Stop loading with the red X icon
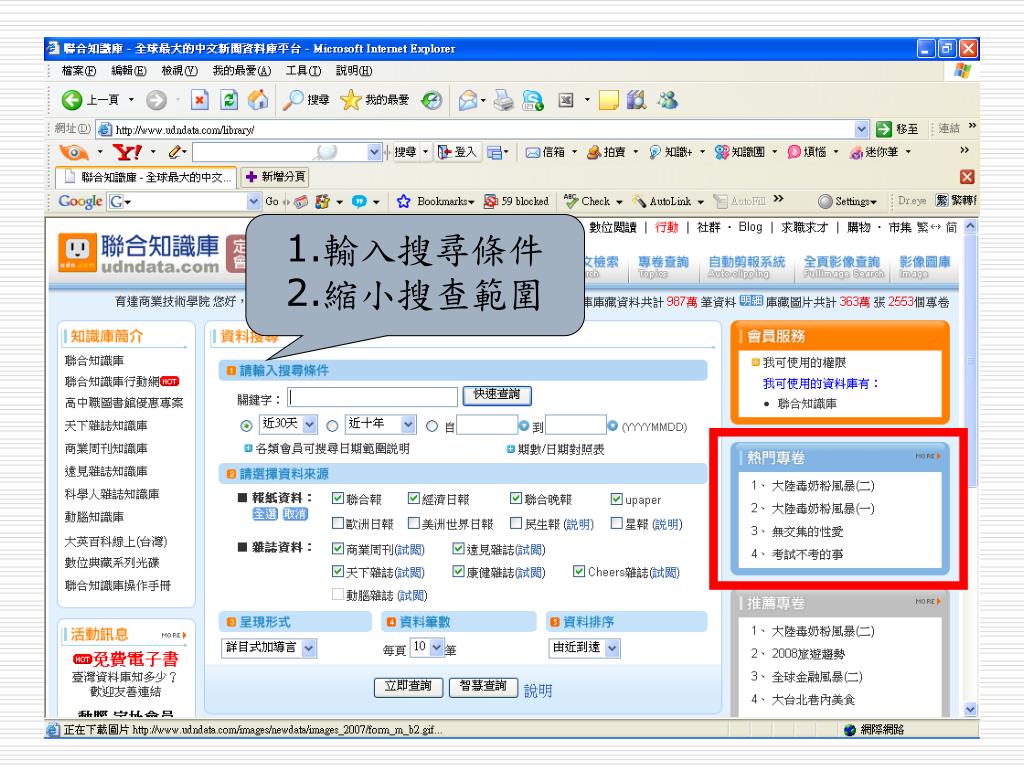The height and width of the screenshot is (768, 1024). click(x=200, y=100)
